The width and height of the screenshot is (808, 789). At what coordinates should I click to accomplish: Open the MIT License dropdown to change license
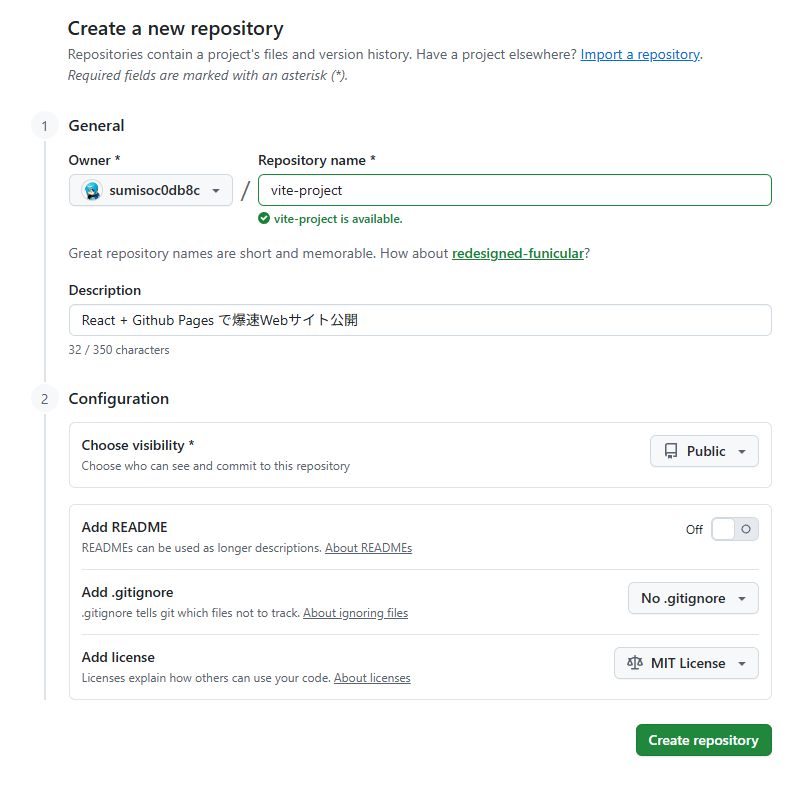tap(686, 663)
